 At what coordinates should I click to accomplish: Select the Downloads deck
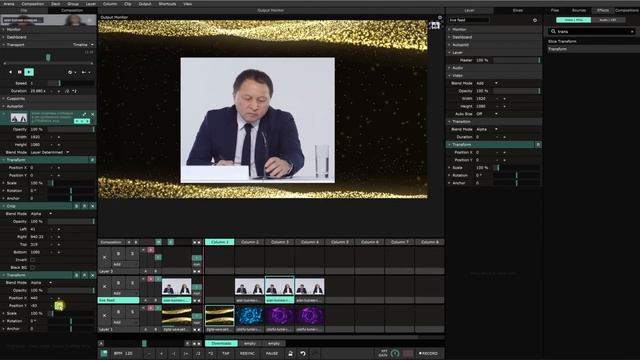coord(221,344)
